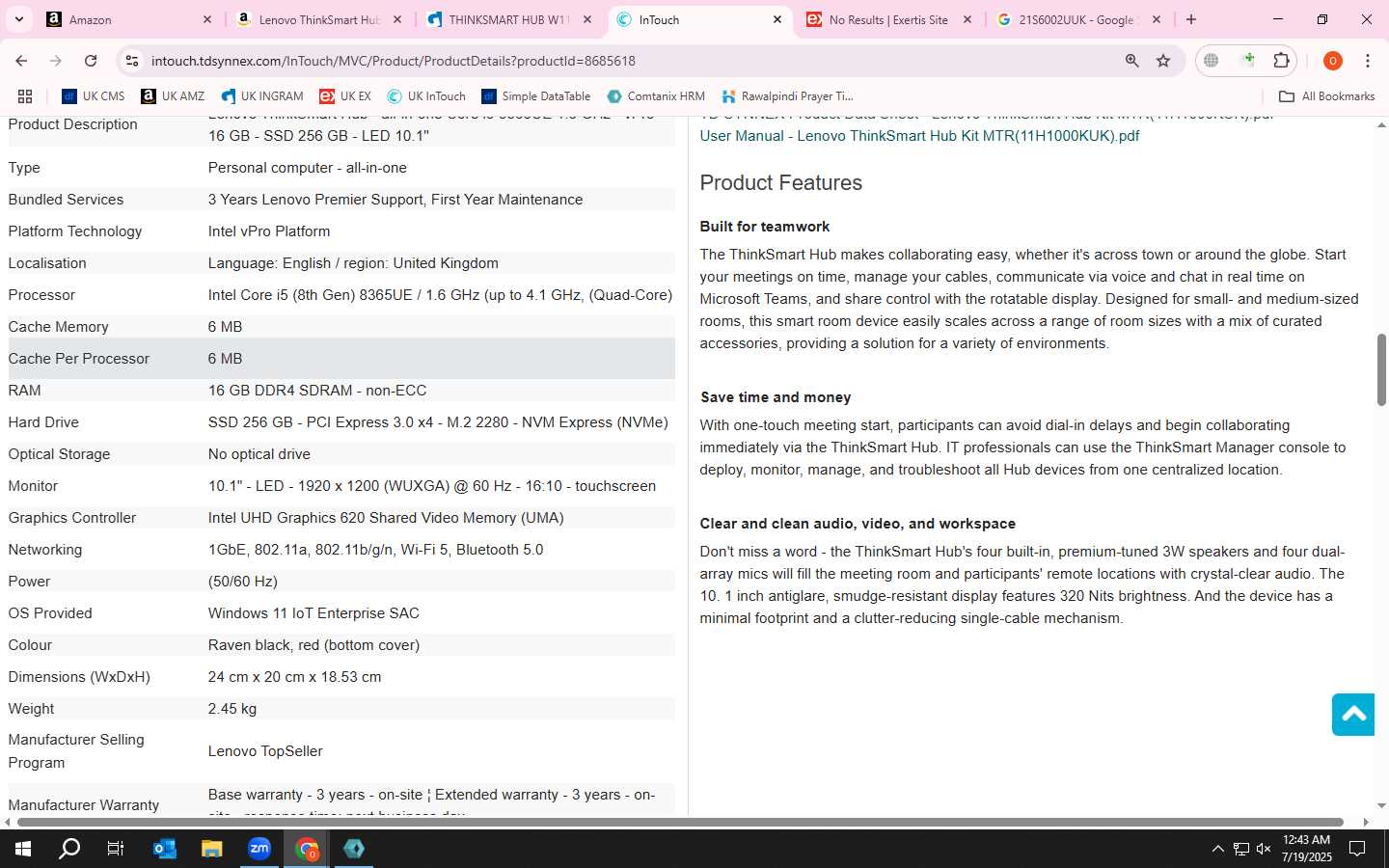Open the zoom magnifier icon in address bar

click(x=1131, y=61)
